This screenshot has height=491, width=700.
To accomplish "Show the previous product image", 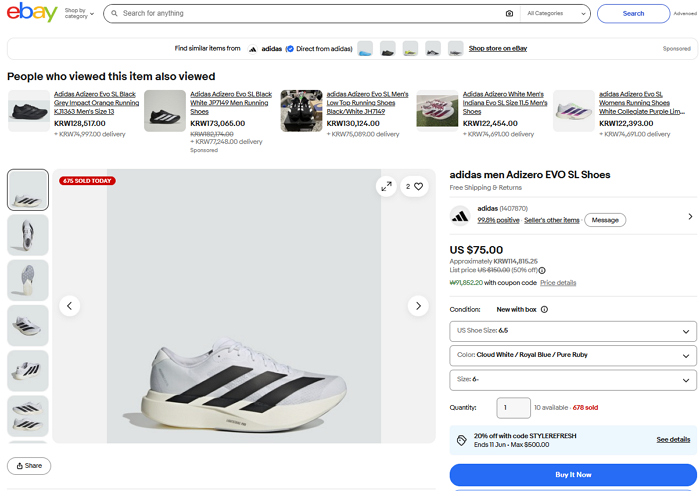I will pos(70,306).
